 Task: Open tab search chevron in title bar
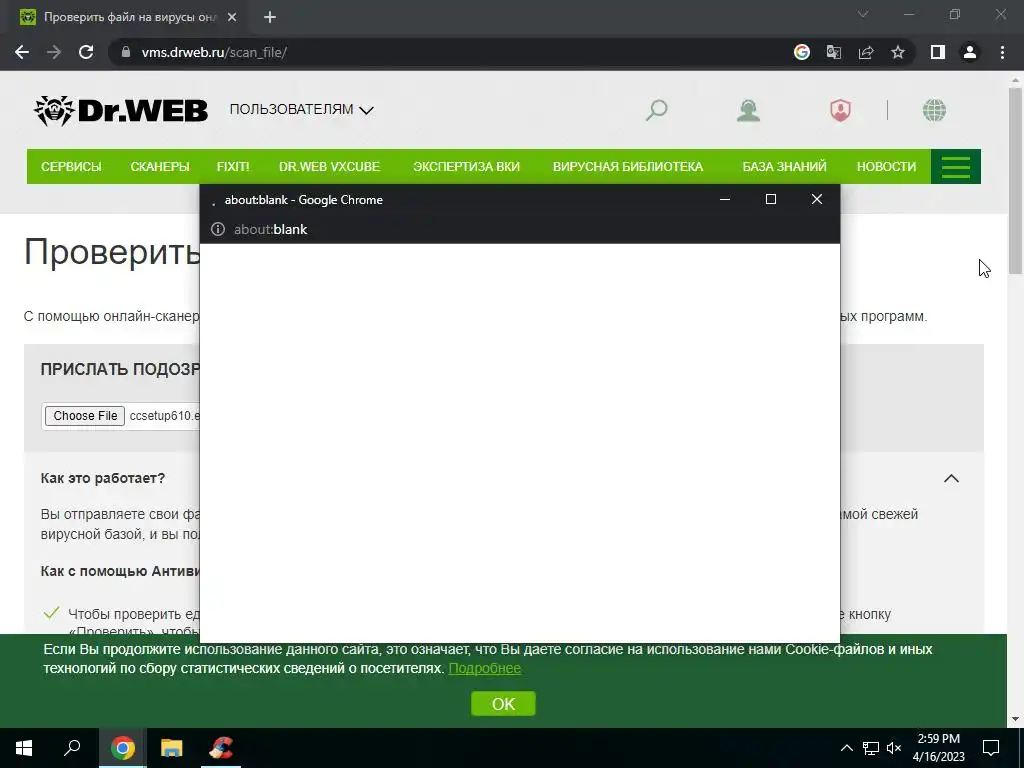[x=863, y=14]
